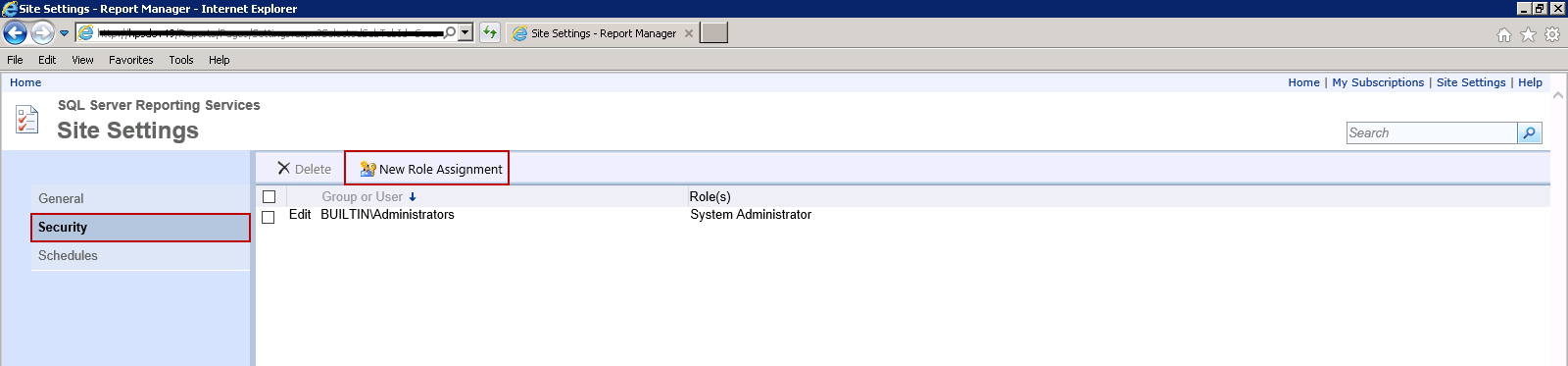Image resolution: width=1568 pixels, height=366 pixels.
Task: Click the Delete toolbar button
Action: (304, 169)
